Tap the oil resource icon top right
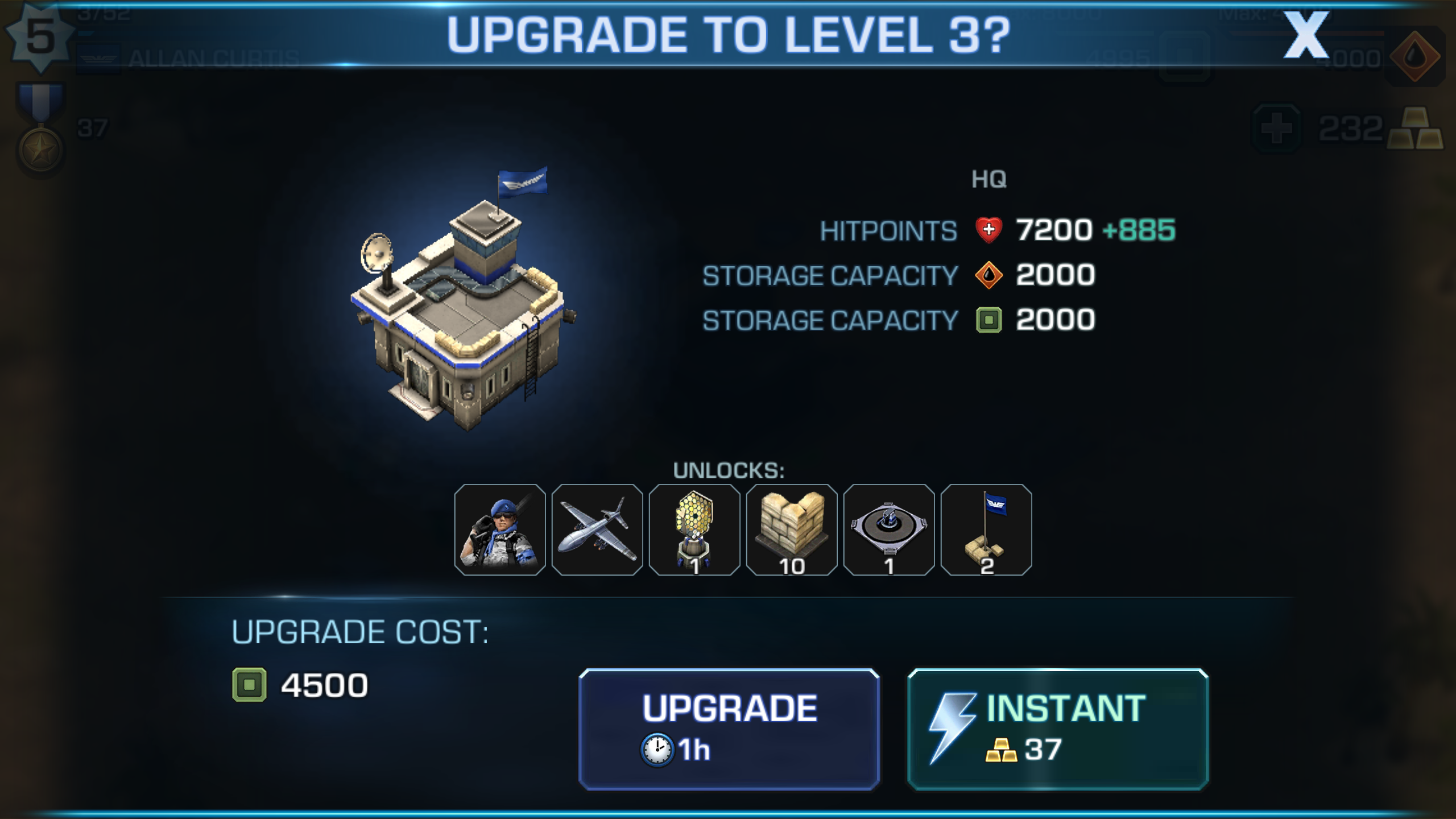The height and width of the screenshot is (819, 1456). pos(1414,57)
